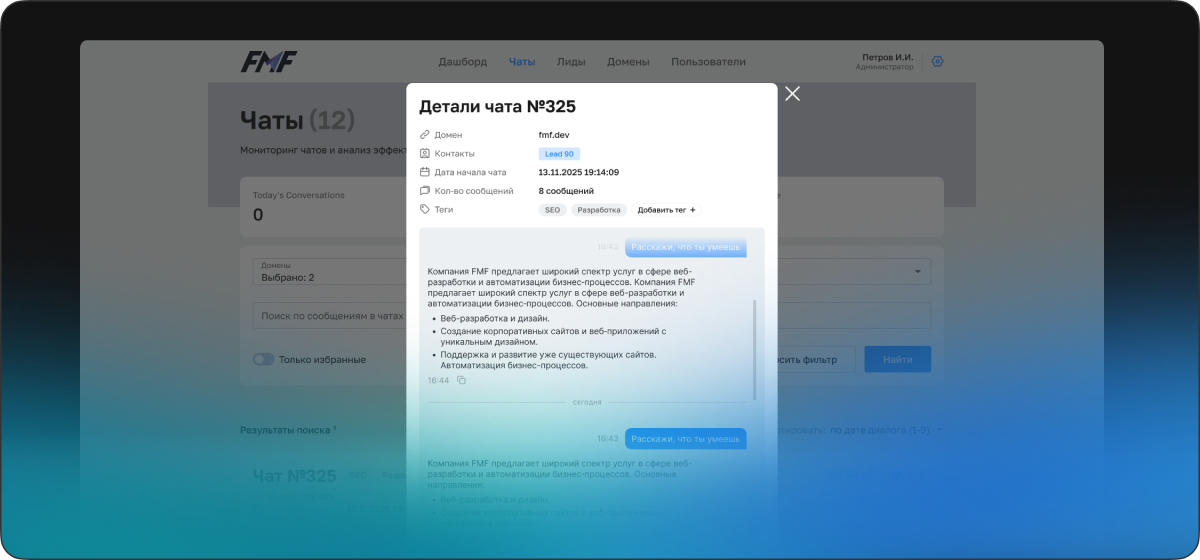Click the Добавить тег button
1200x560 pixels.
667,210
